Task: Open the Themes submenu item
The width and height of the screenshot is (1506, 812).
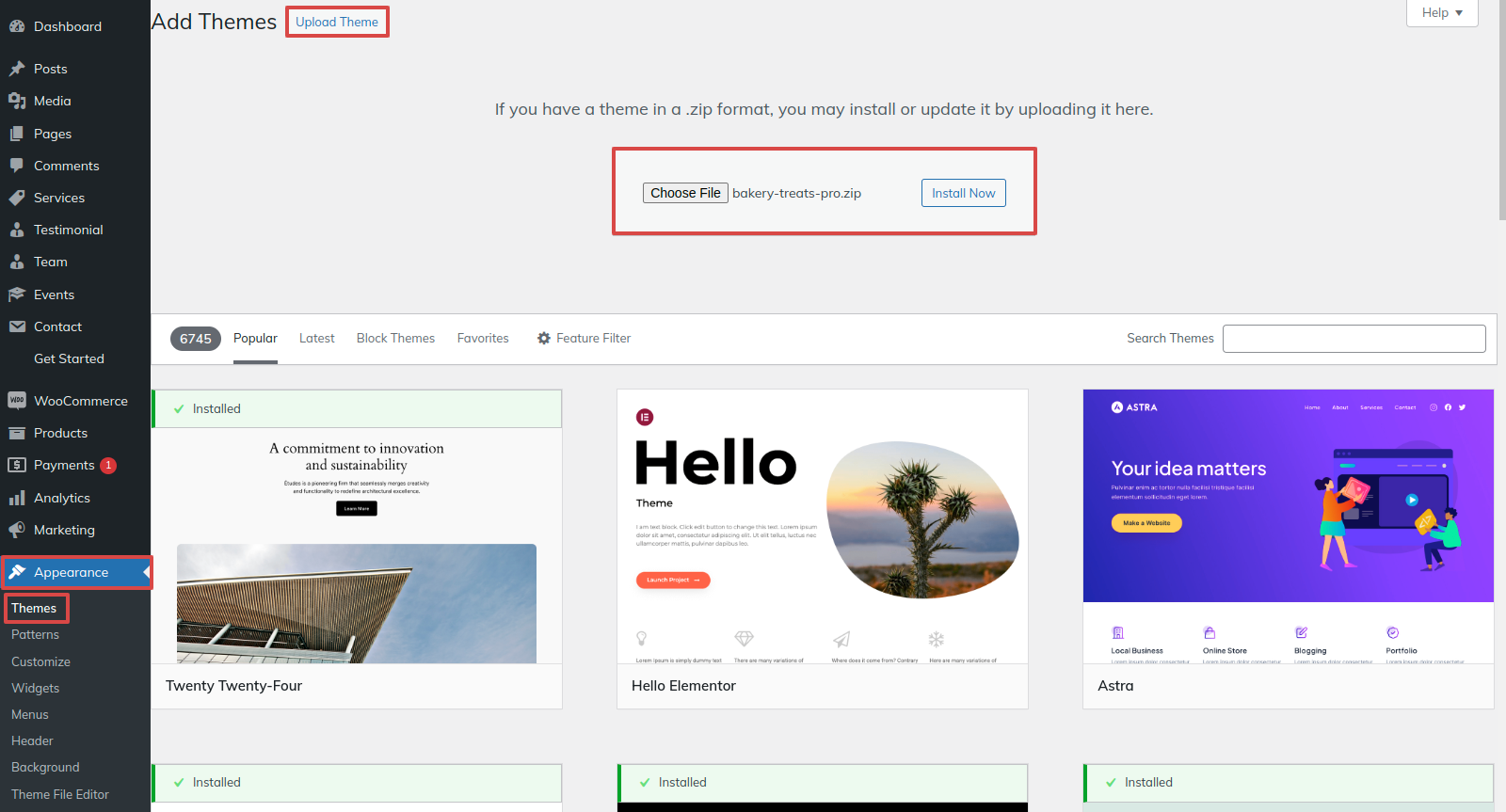Action: tap(34, 608)
